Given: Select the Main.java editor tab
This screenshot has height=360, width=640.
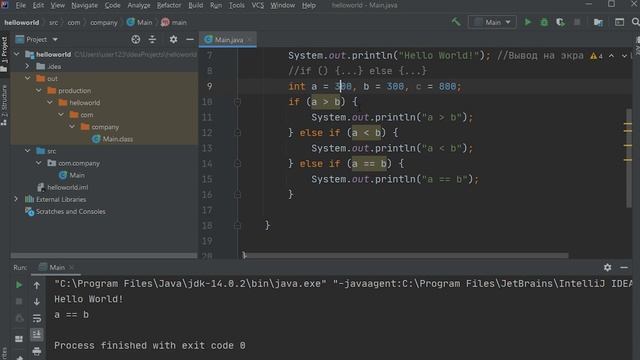Looking at the screenshot, I should (228, 40).
